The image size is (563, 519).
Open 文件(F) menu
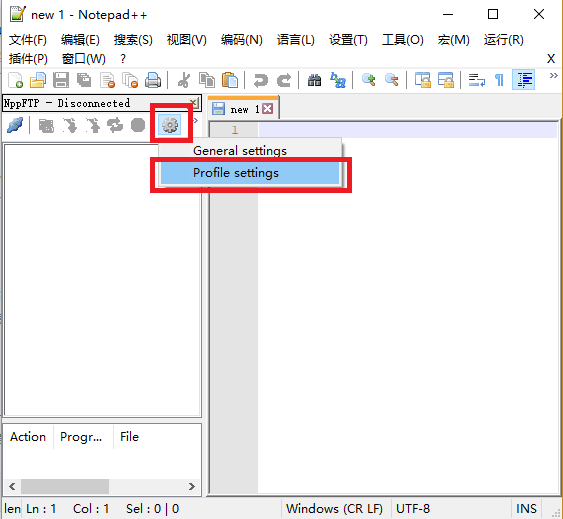[x=28, y=40]
